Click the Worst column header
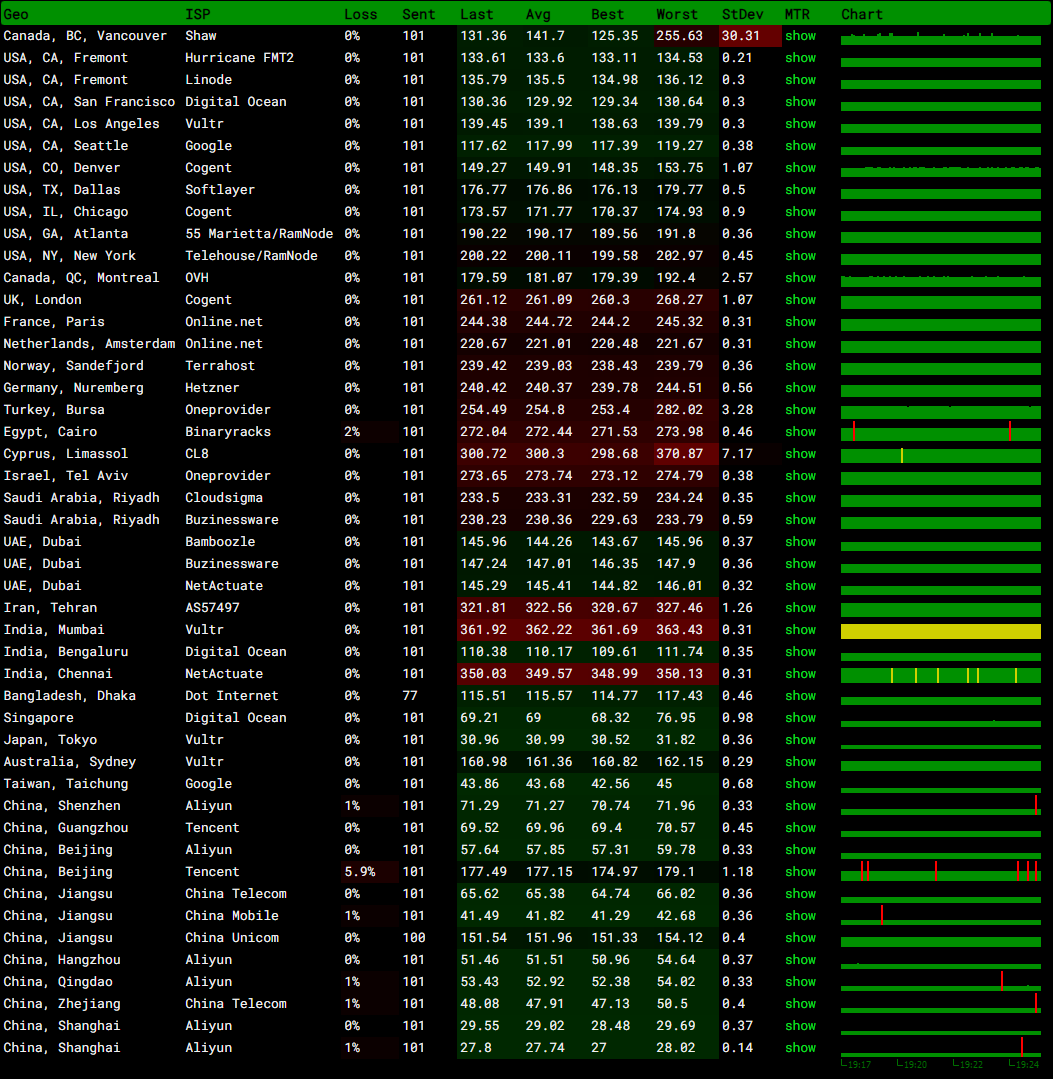1053x1079 pixels. tap(677, 14)
